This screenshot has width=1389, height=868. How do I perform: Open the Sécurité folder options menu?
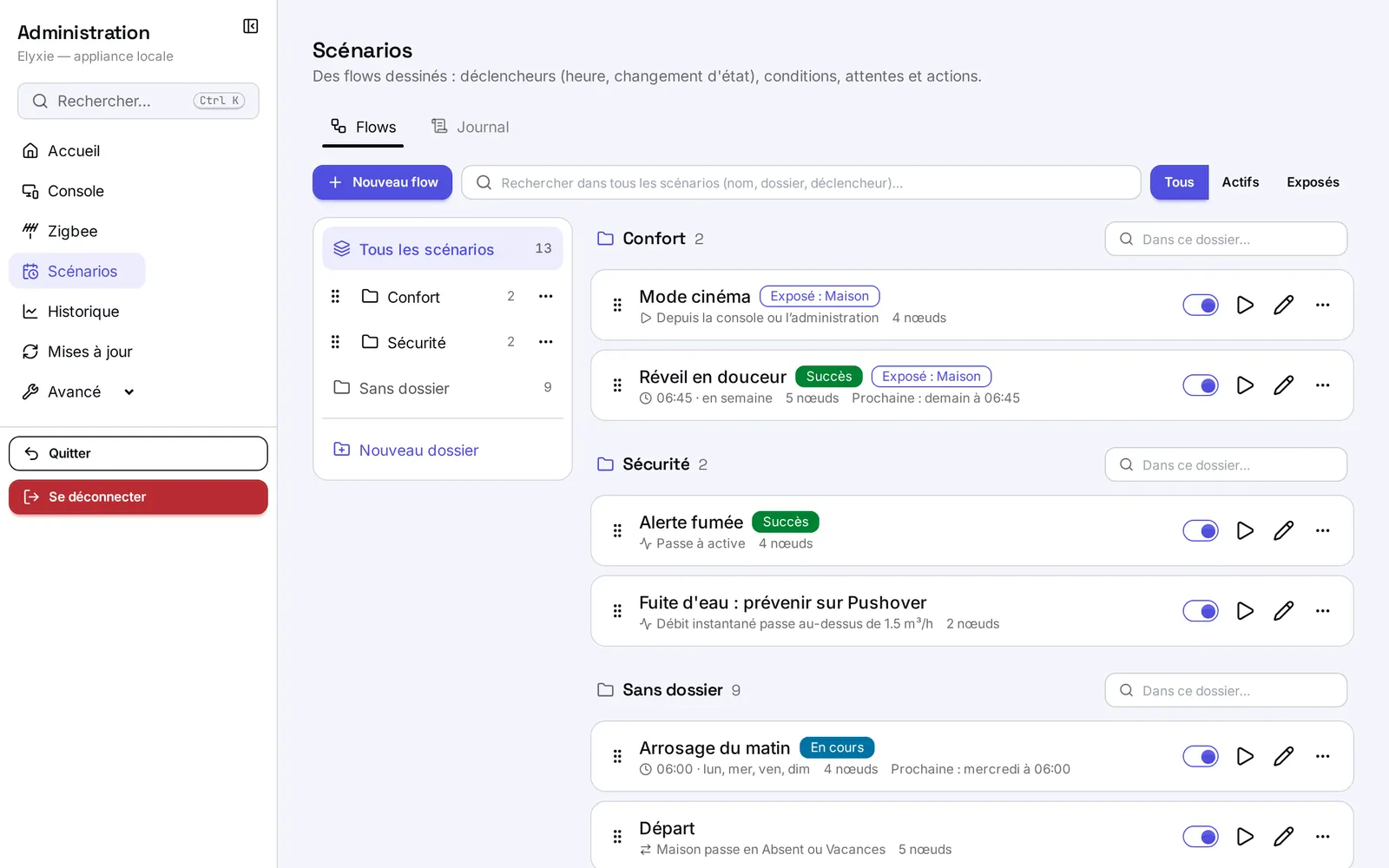[x=545, y=342]
